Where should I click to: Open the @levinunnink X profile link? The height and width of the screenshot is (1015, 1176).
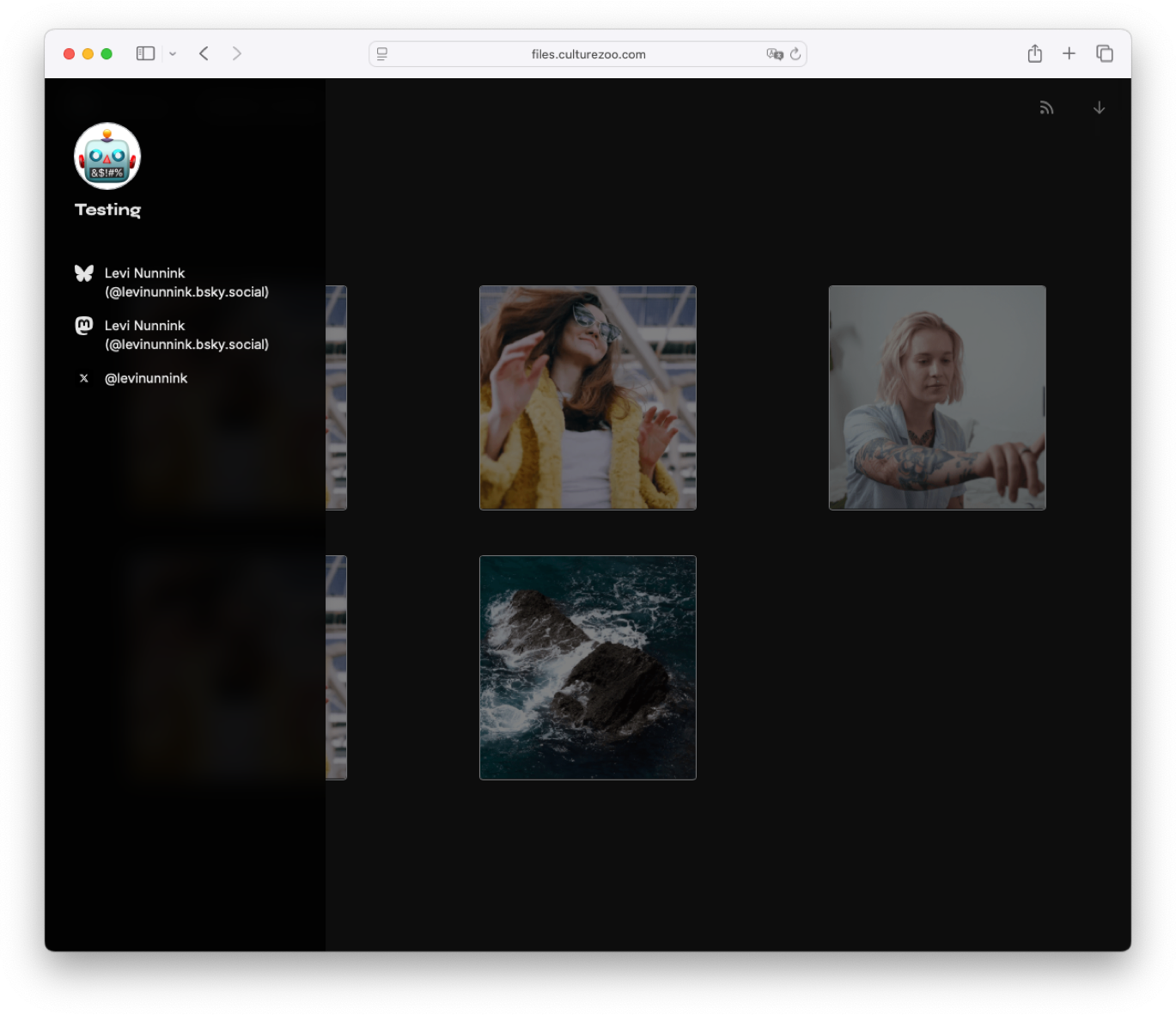tap(145, 378)
